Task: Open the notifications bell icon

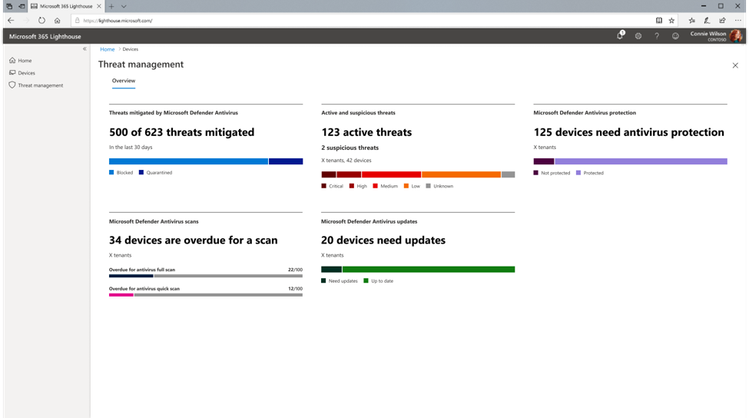Action: coord(620,35)
